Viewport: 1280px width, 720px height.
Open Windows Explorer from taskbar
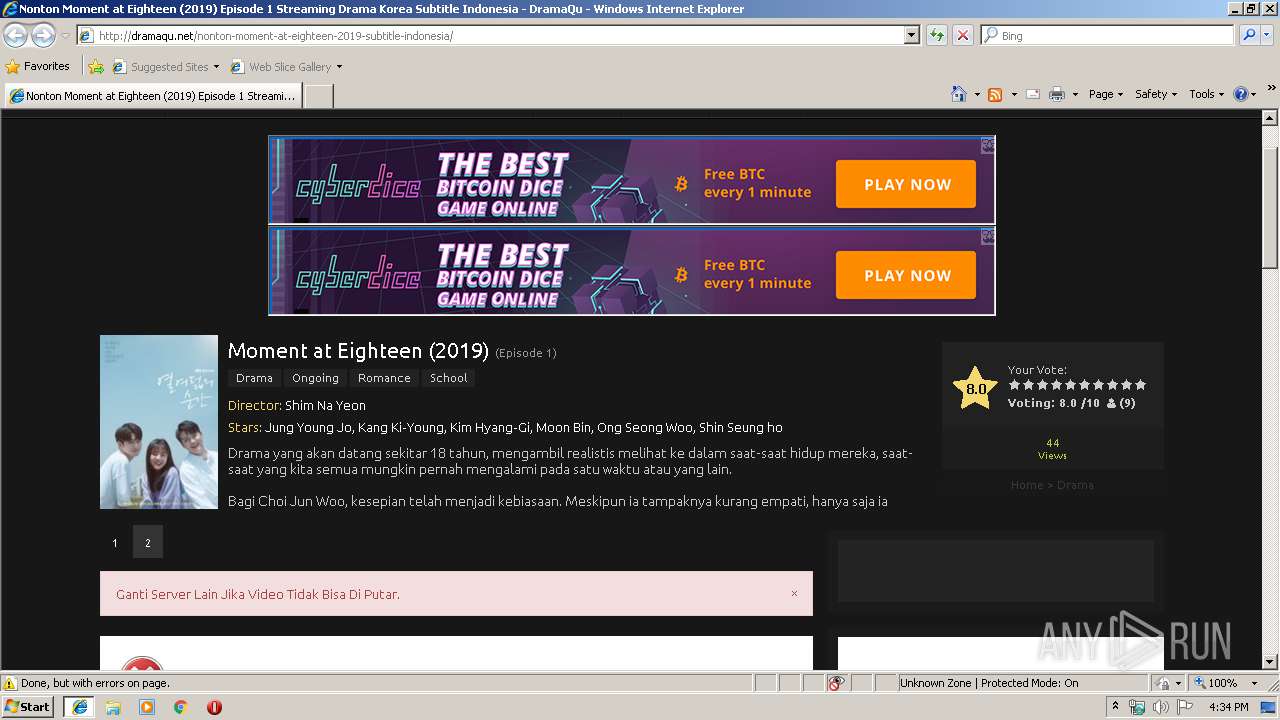(x=113, y=707)
